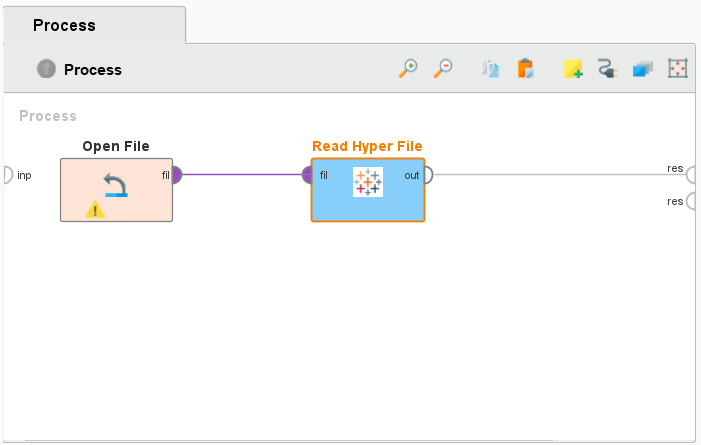
Task: Click the Open File 'fil' output port
Action: (176, 175)
